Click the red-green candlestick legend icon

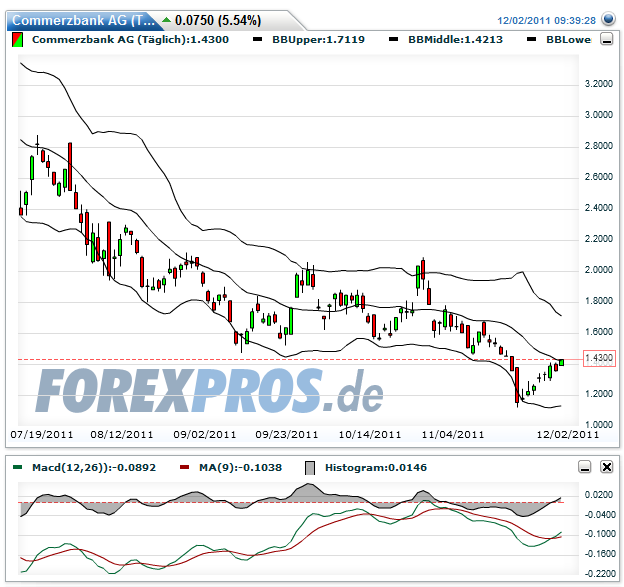tap(17, 40)
